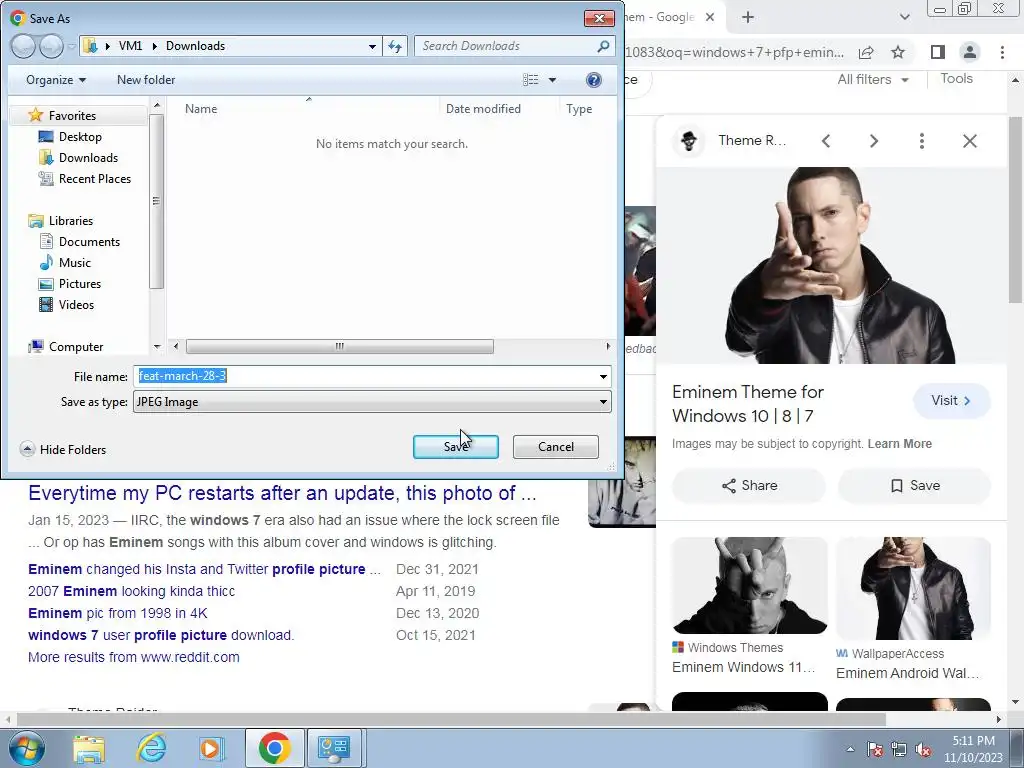The image size is (1024, 768).
Task: Click the Visit button for Eminem Theme
Action: 952,400
